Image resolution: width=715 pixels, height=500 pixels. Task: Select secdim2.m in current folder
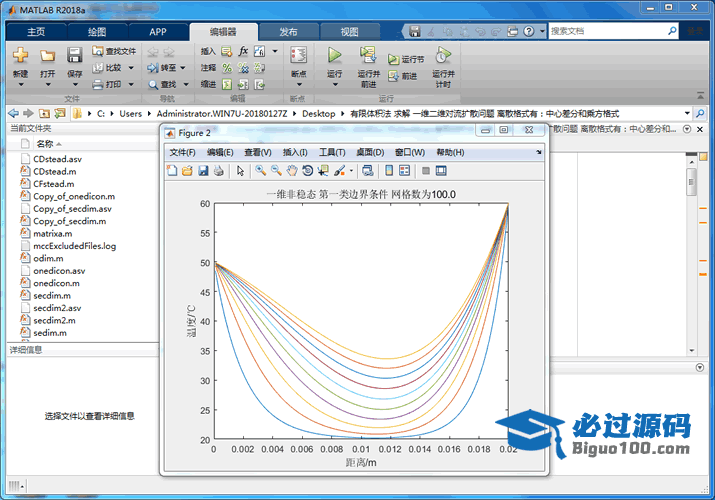click(x=54, y=320)
